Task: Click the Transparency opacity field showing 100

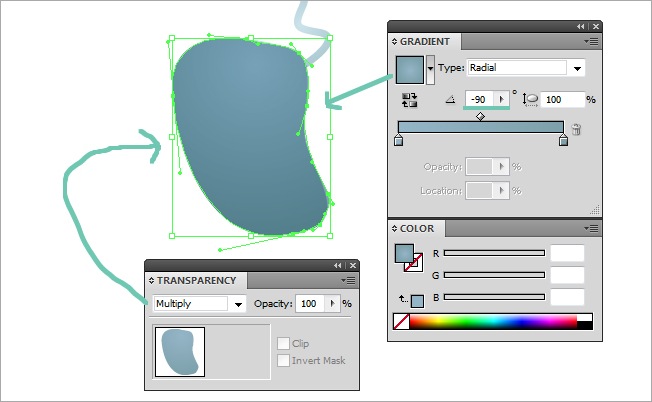Action: [x=310, y=303]
